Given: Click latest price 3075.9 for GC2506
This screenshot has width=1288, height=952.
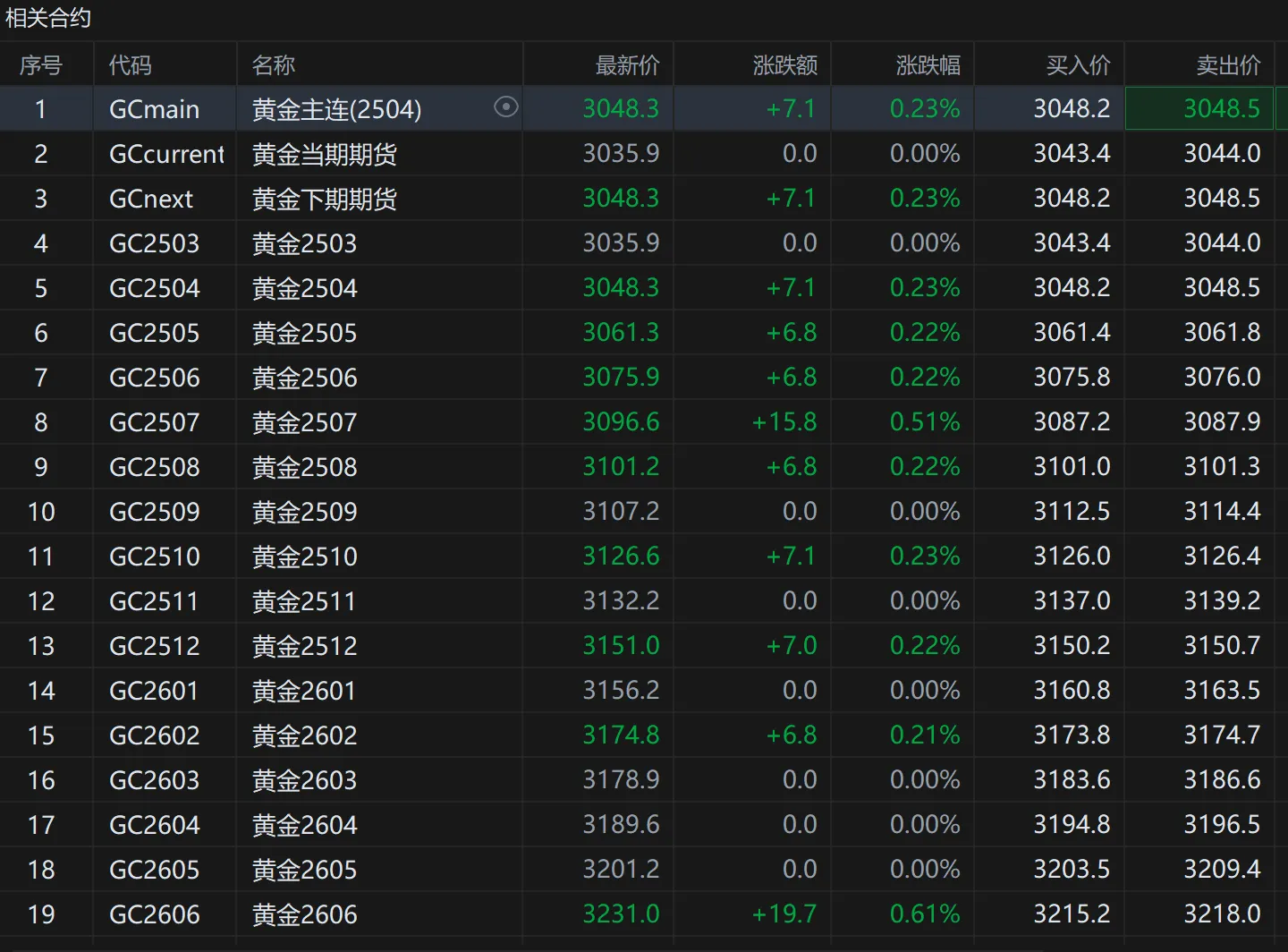Looking at the screenshot, I should 621,377.
